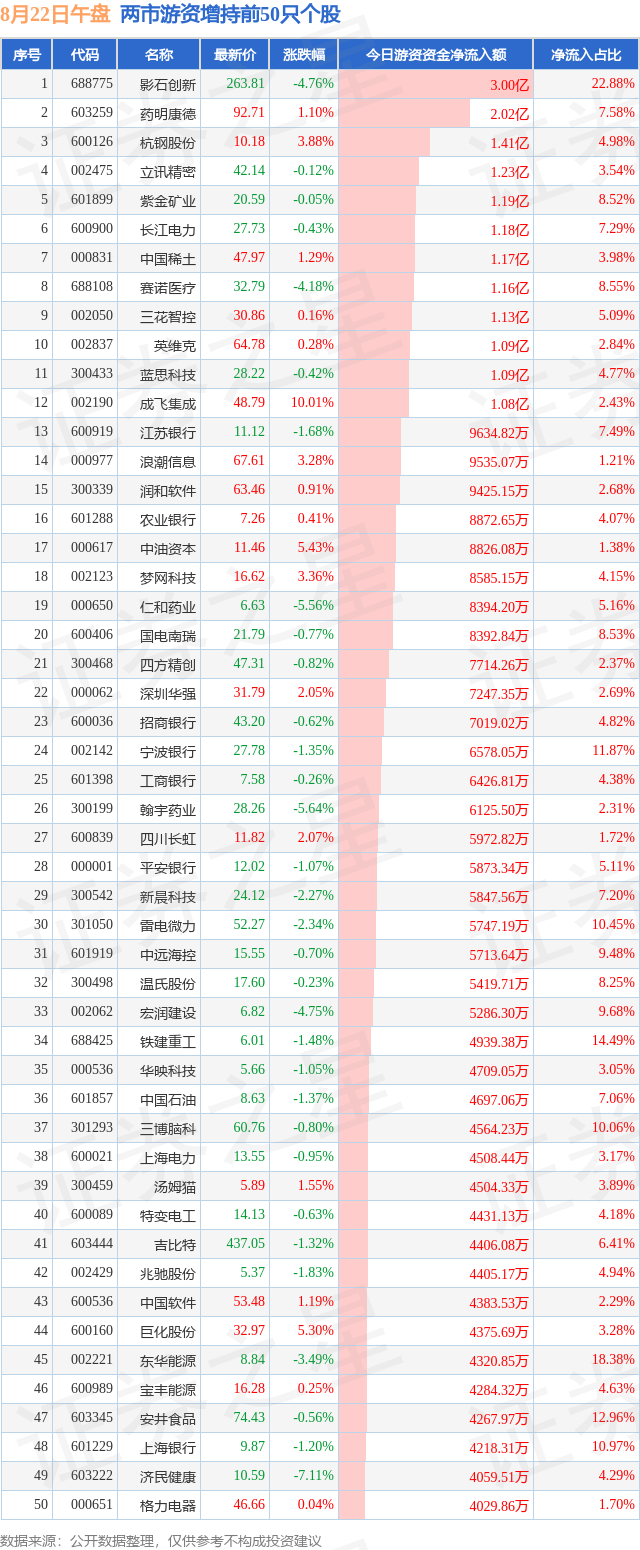Select stock name 江苏银行
The height and width of the screenshot is (1550, 640).
pyautogui.click(x=168, y=433)
